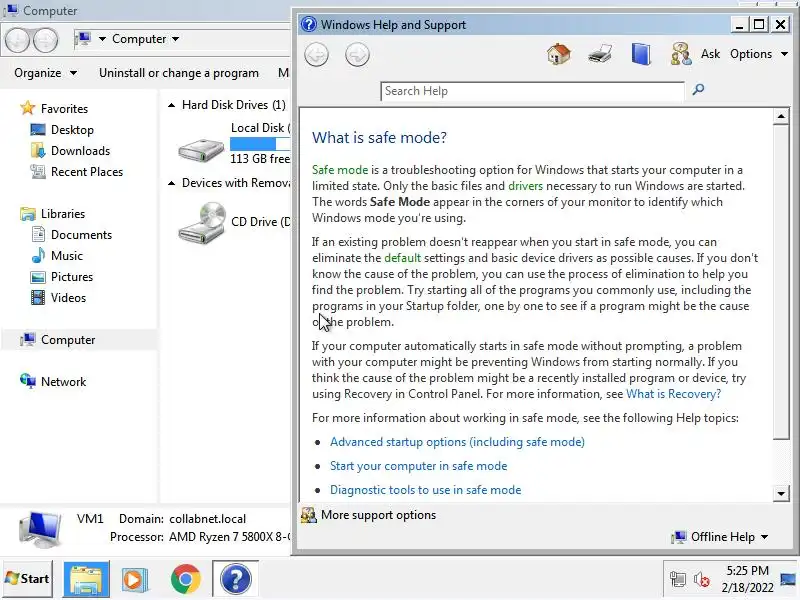
Task: Click forward button in Computer window
Action: pos(45,39)
